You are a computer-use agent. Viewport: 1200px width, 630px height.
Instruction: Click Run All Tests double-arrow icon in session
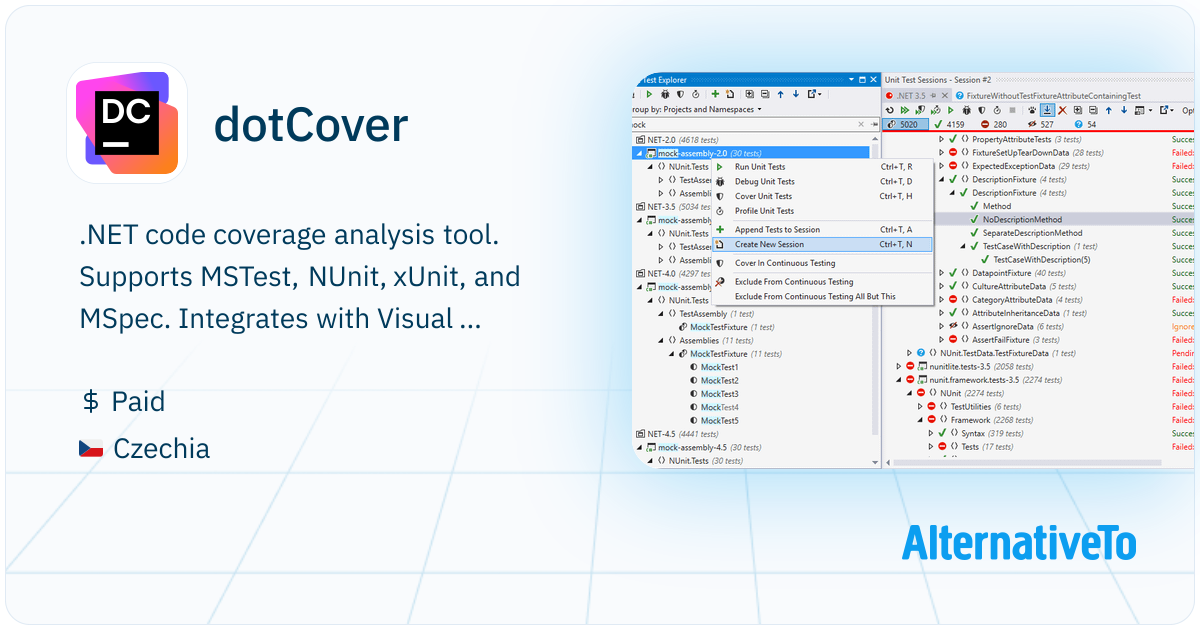(x=905, y=110)
